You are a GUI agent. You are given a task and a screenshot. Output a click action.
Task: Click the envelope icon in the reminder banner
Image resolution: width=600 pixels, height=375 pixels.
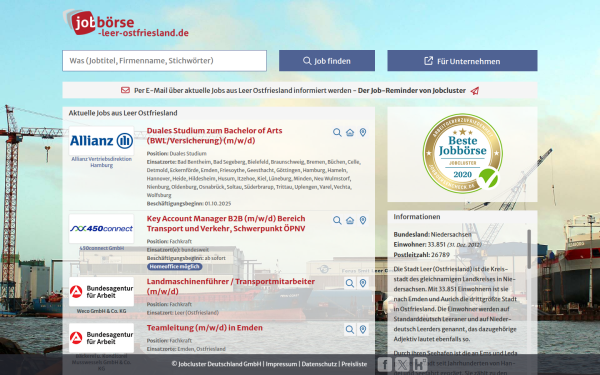126,90
